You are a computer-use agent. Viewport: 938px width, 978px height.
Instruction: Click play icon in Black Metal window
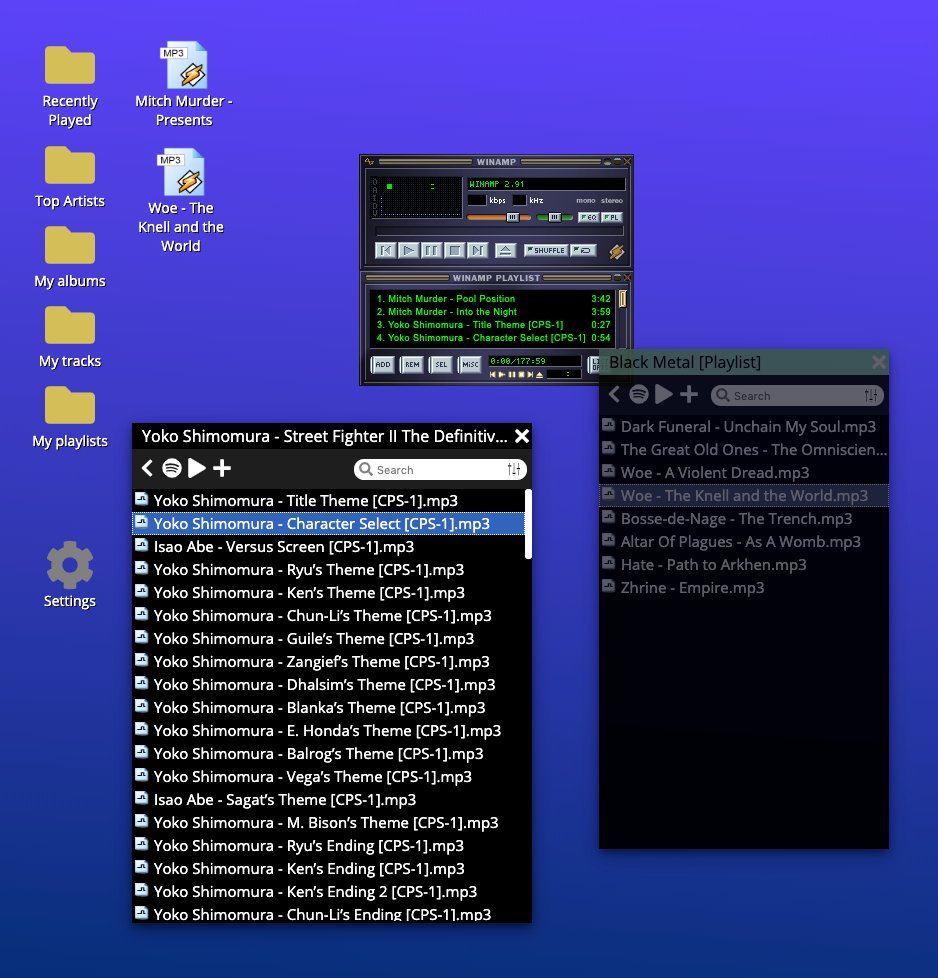coord(664,394)
